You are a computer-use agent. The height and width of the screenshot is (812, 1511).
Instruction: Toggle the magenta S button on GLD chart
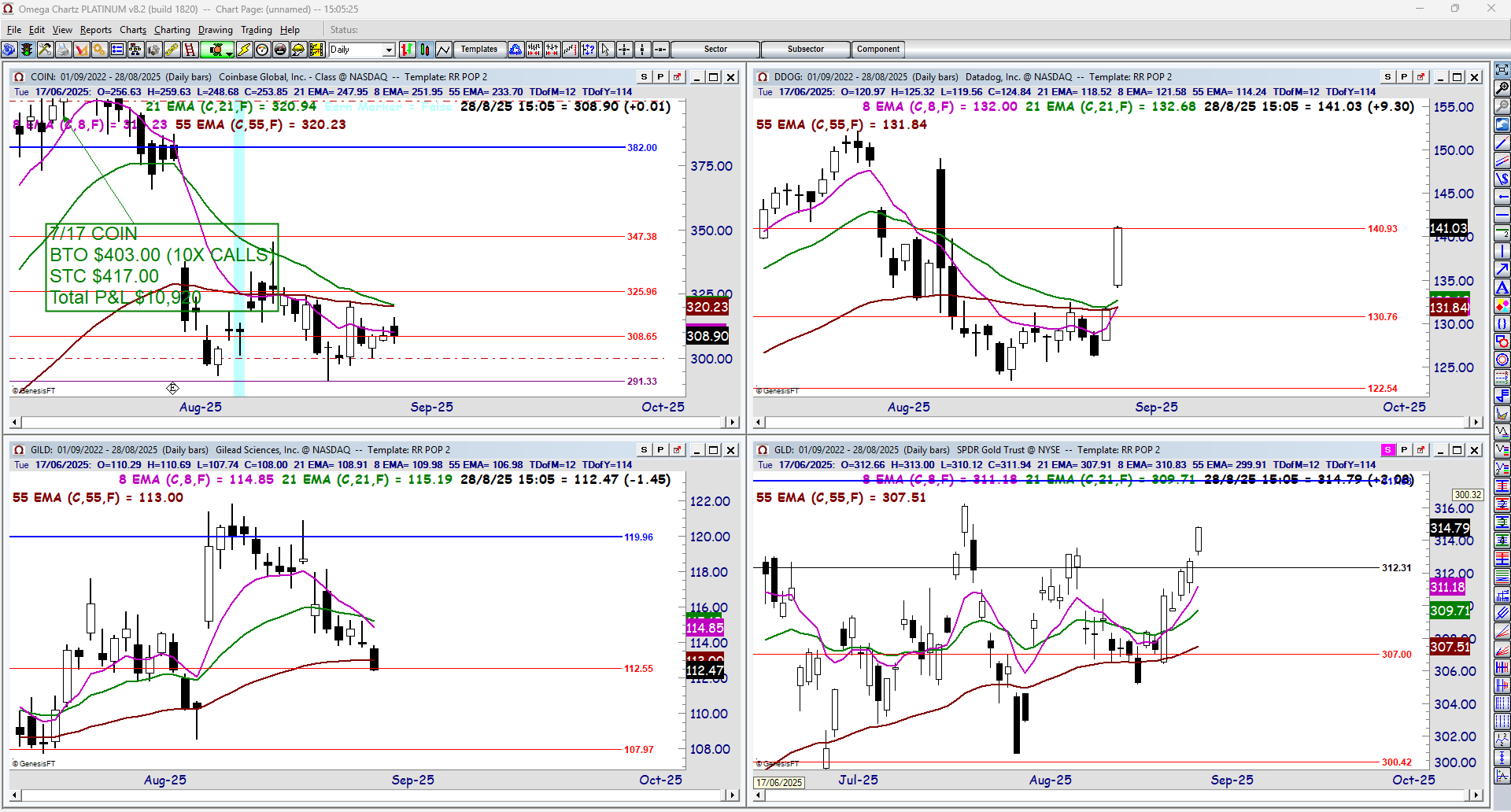1388,450
